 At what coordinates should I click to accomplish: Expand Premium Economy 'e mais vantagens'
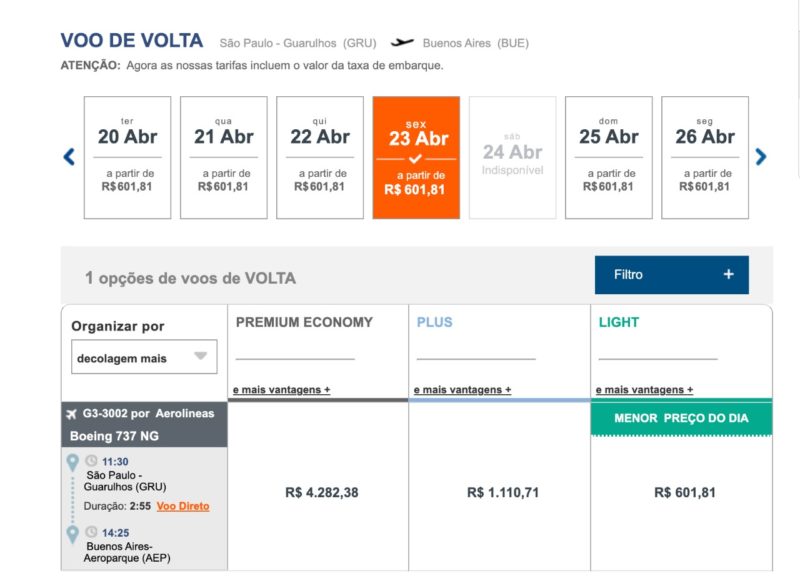(281, 390)
